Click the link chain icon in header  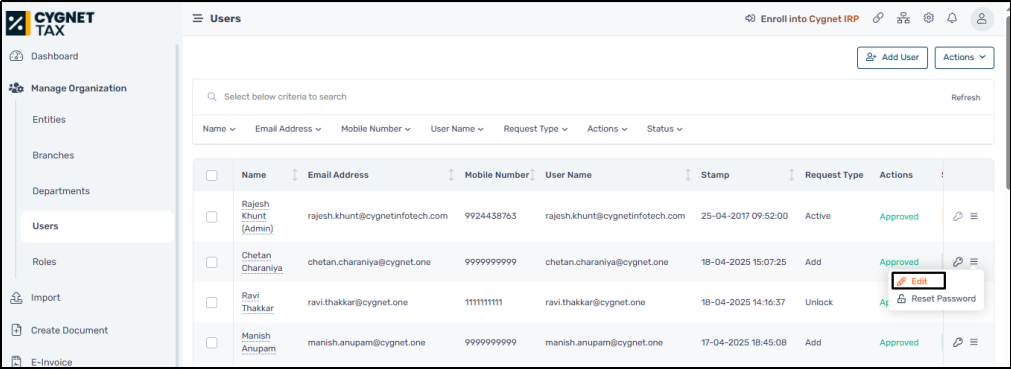(x=878, y=18)
